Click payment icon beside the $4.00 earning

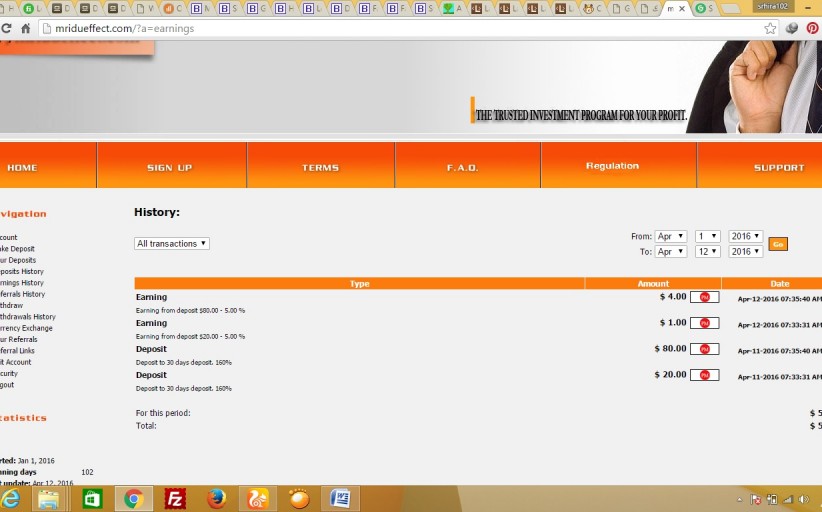704,297
